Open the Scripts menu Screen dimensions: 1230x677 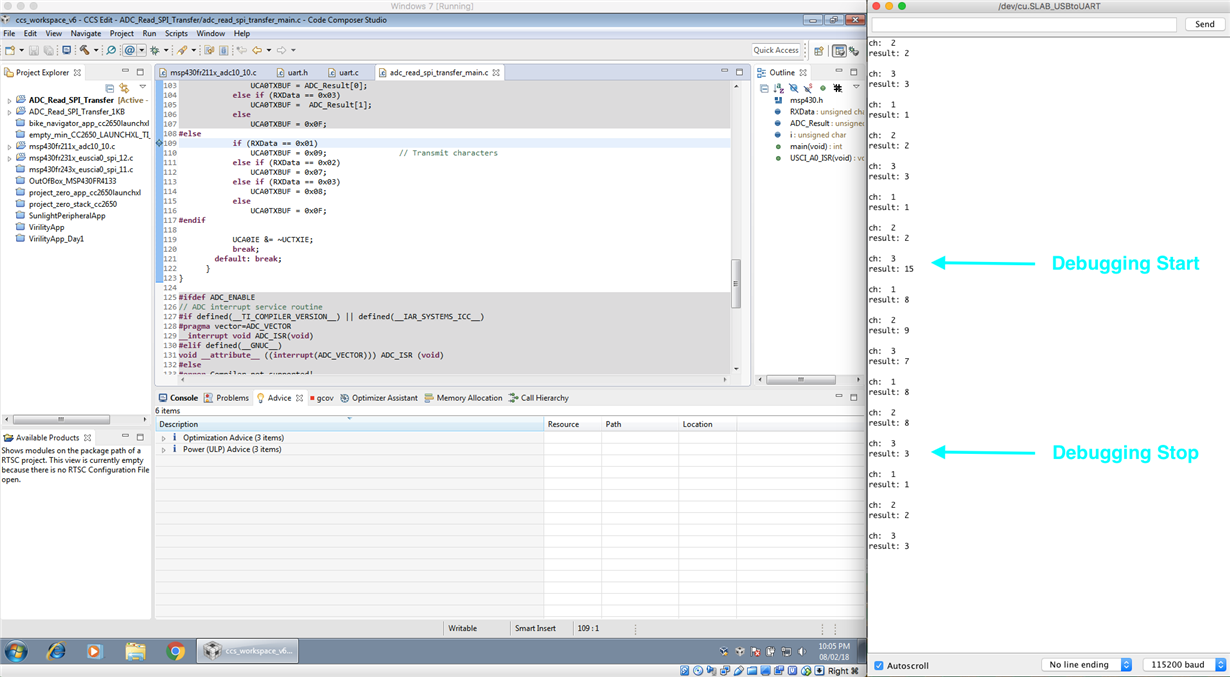tap(176, 33)
